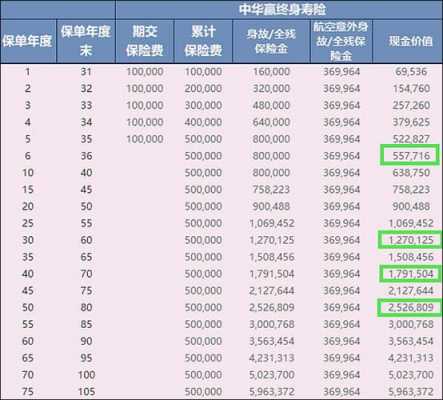
Task: Select age 100 in policy year-end column
Action: coord(86,375)
